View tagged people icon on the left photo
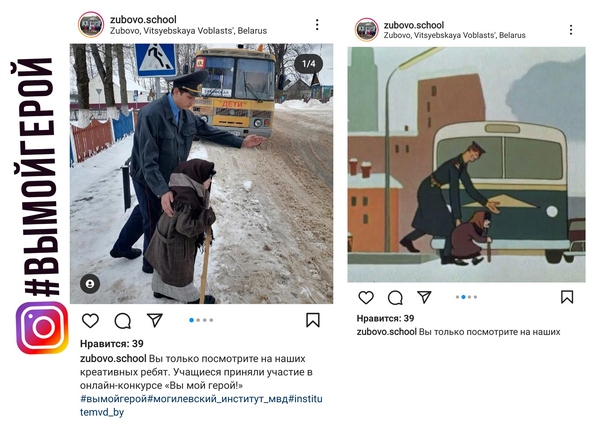The width and height of the screenshot is (600, 424). [x=90, y=284]
